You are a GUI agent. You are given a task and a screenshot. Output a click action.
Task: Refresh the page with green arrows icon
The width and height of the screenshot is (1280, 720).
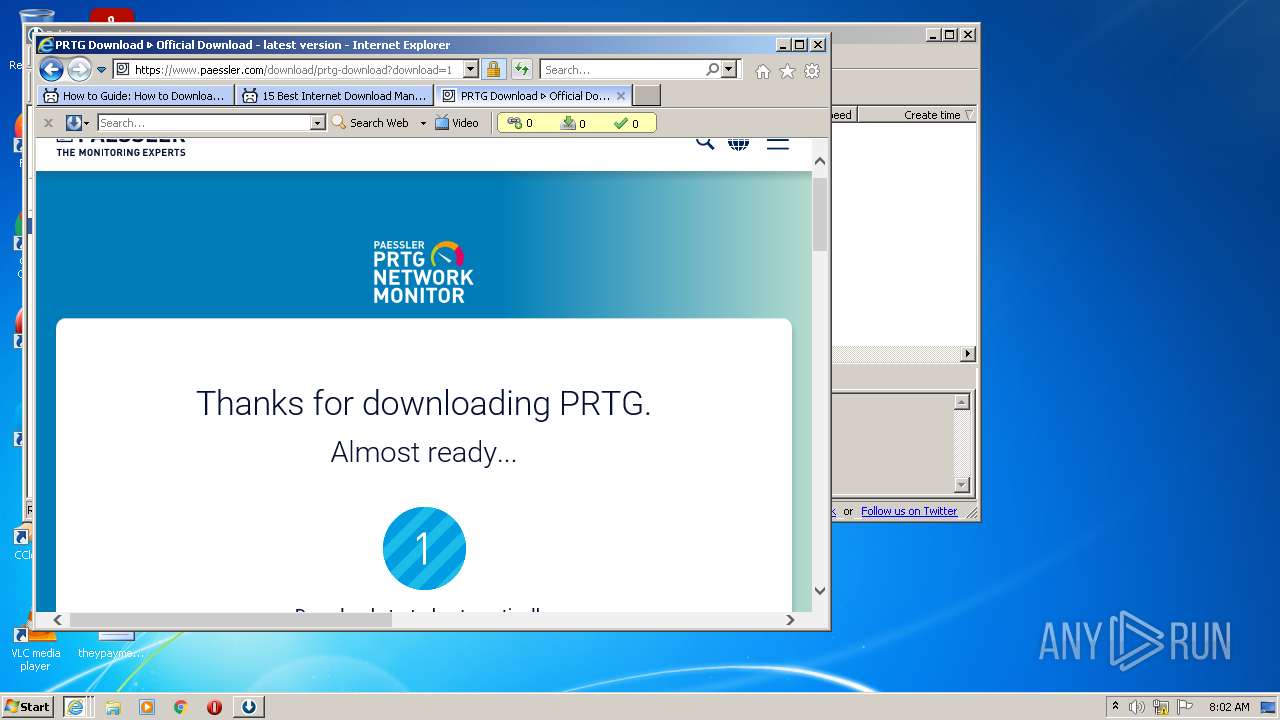522,70
